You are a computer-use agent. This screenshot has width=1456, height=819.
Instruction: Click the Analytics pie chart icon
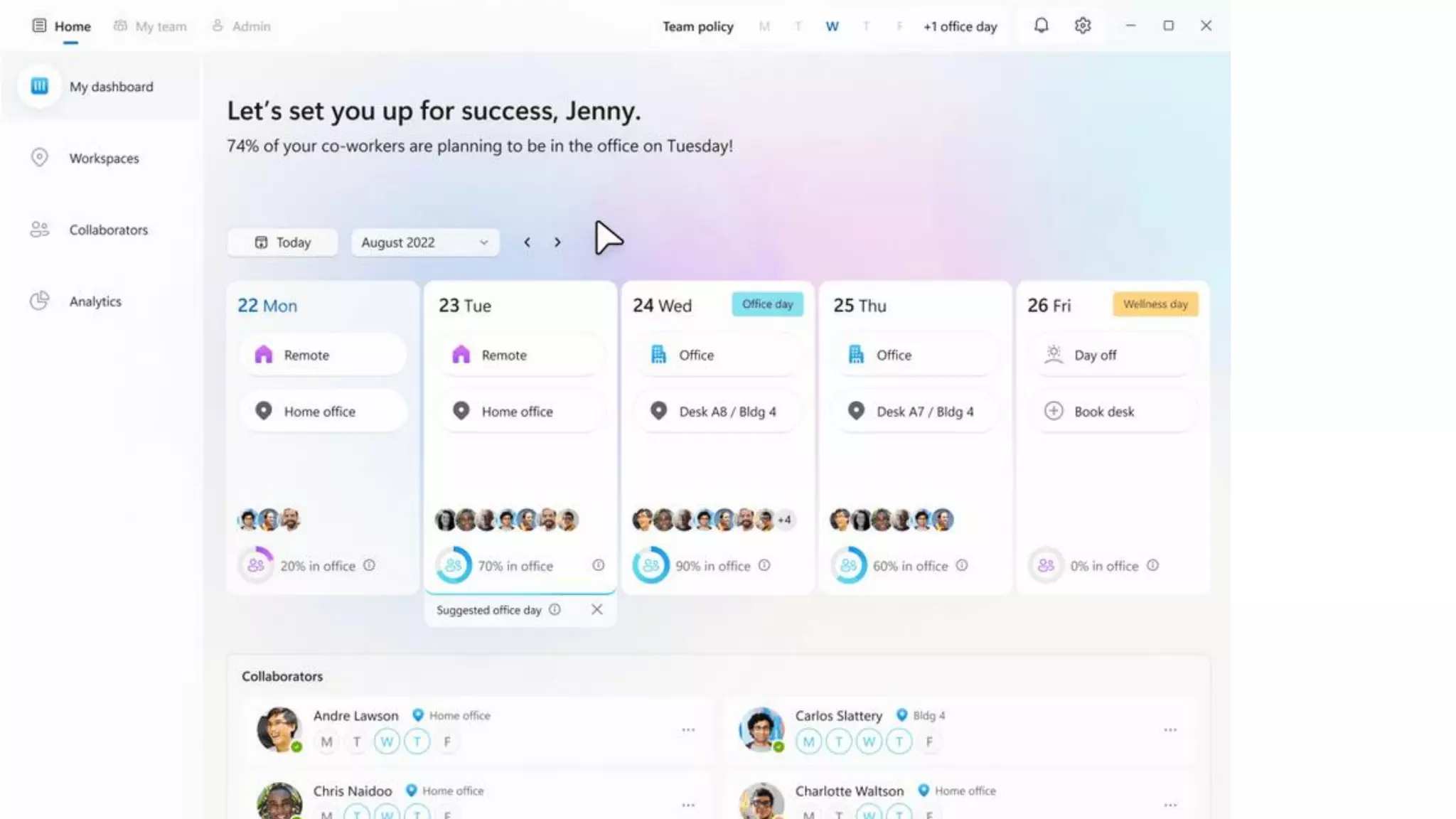click(x=40, y=301)
